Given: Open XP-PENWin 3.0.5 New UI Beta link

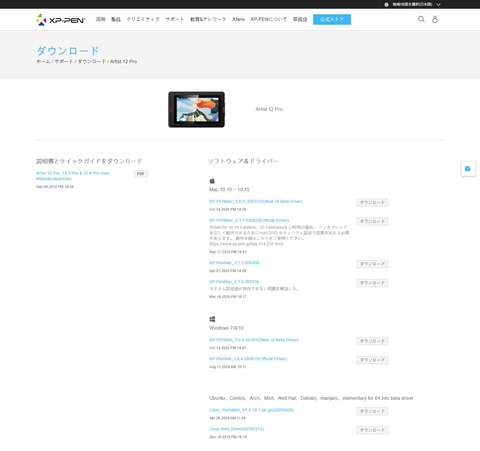Looking at the screenshot, I should 254,340.
